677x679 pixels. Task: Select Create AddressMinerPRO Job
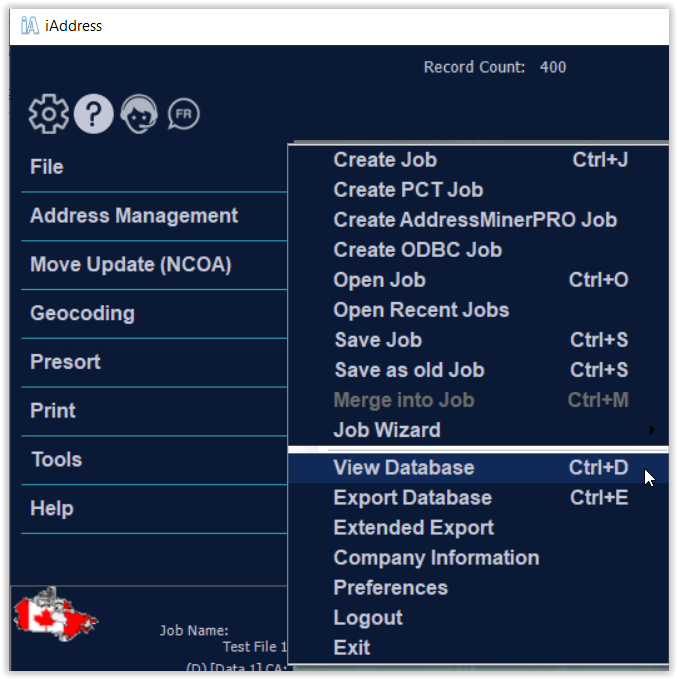[479, 220]
